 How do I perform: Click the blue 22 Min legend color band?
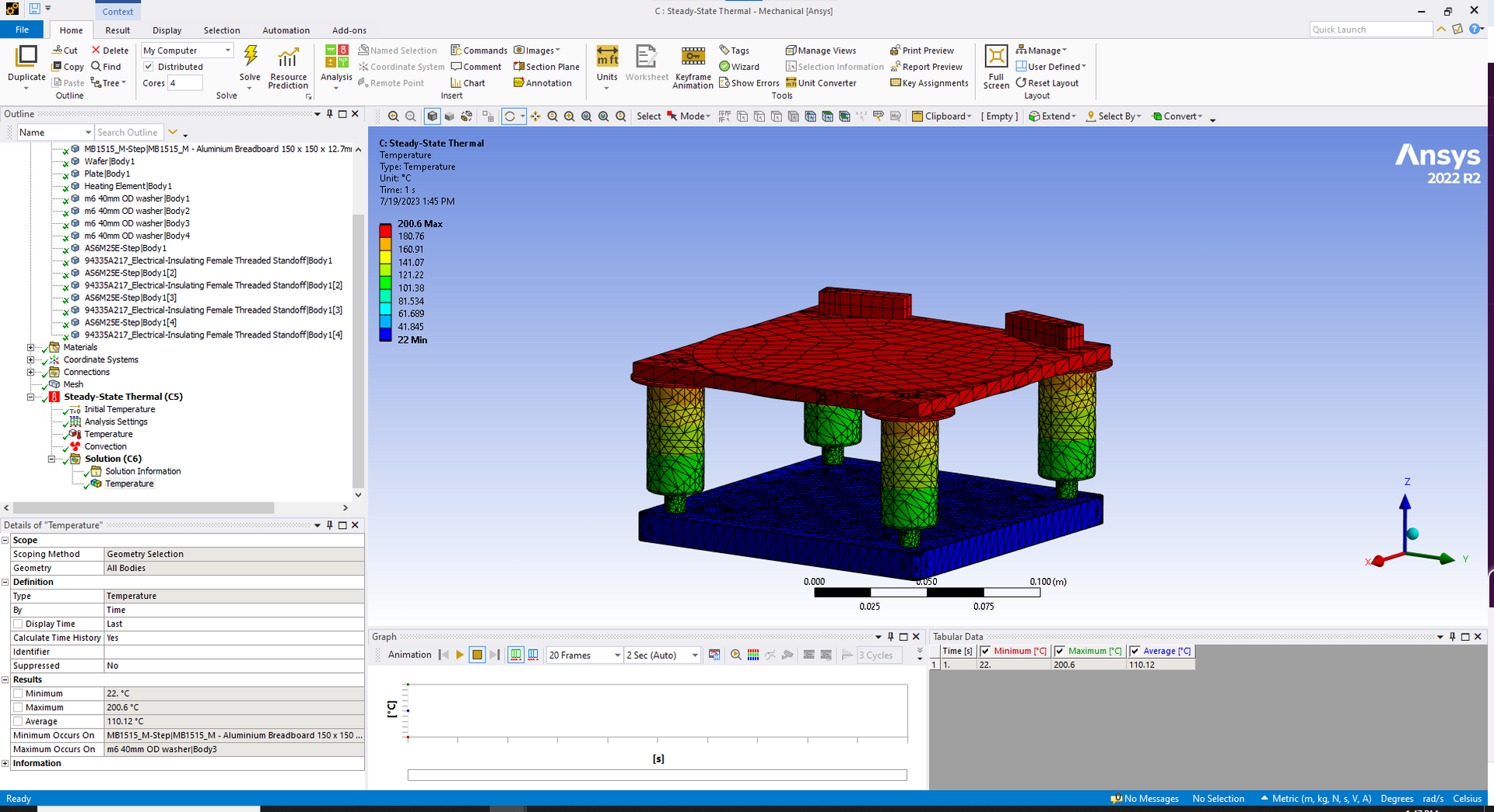[385, 334]
